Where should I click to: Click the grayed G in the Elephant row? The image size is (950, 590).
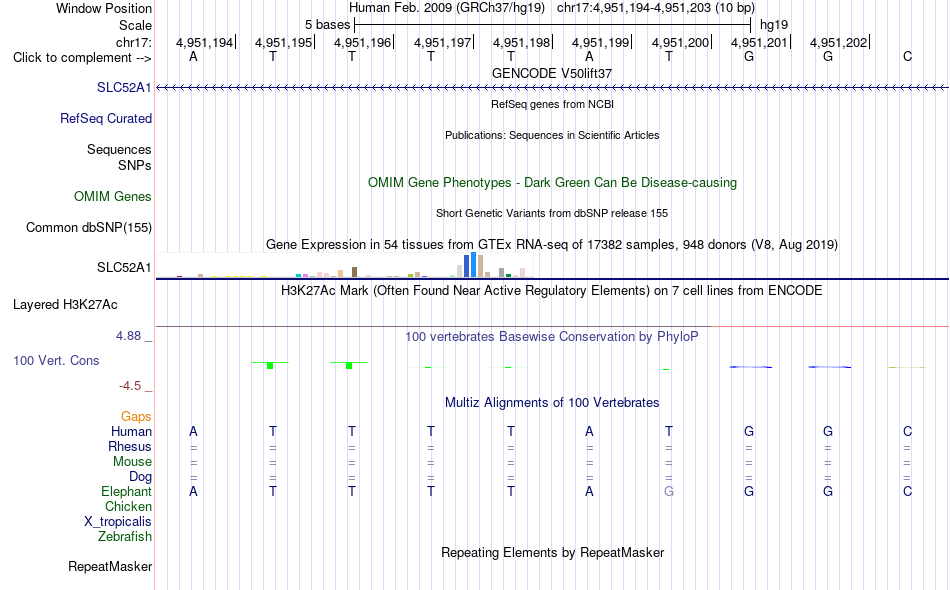tap(669, 491)
